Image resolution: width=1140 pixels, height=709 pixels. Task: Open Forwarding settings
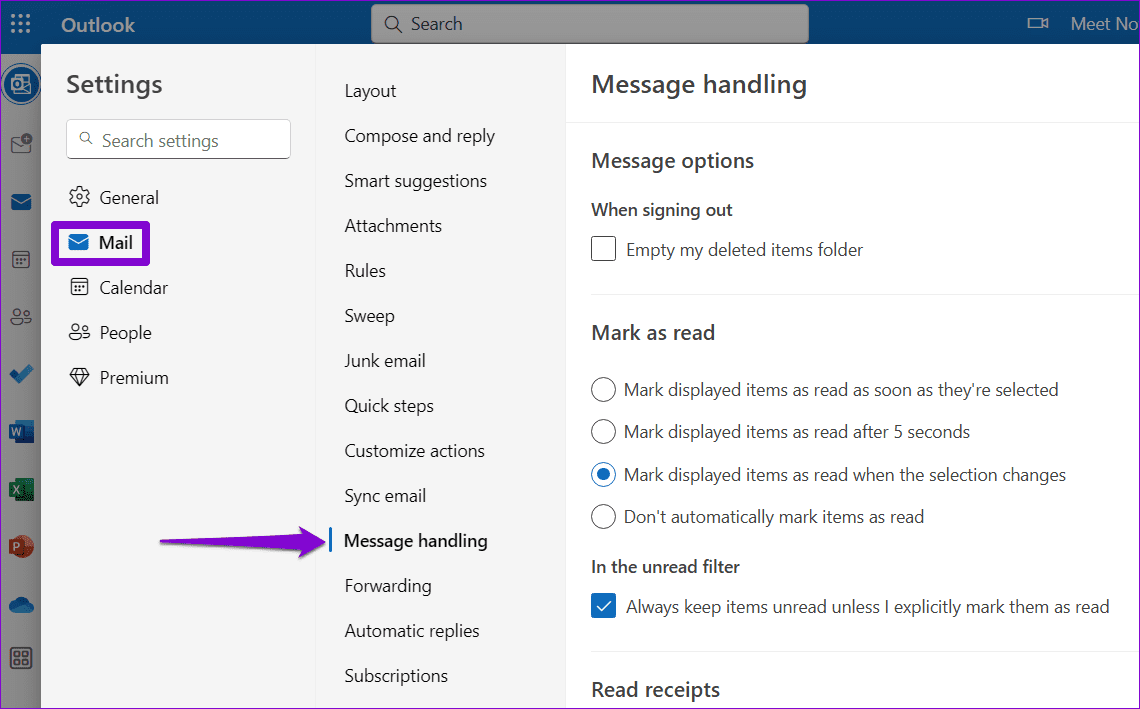click(387, 585)
